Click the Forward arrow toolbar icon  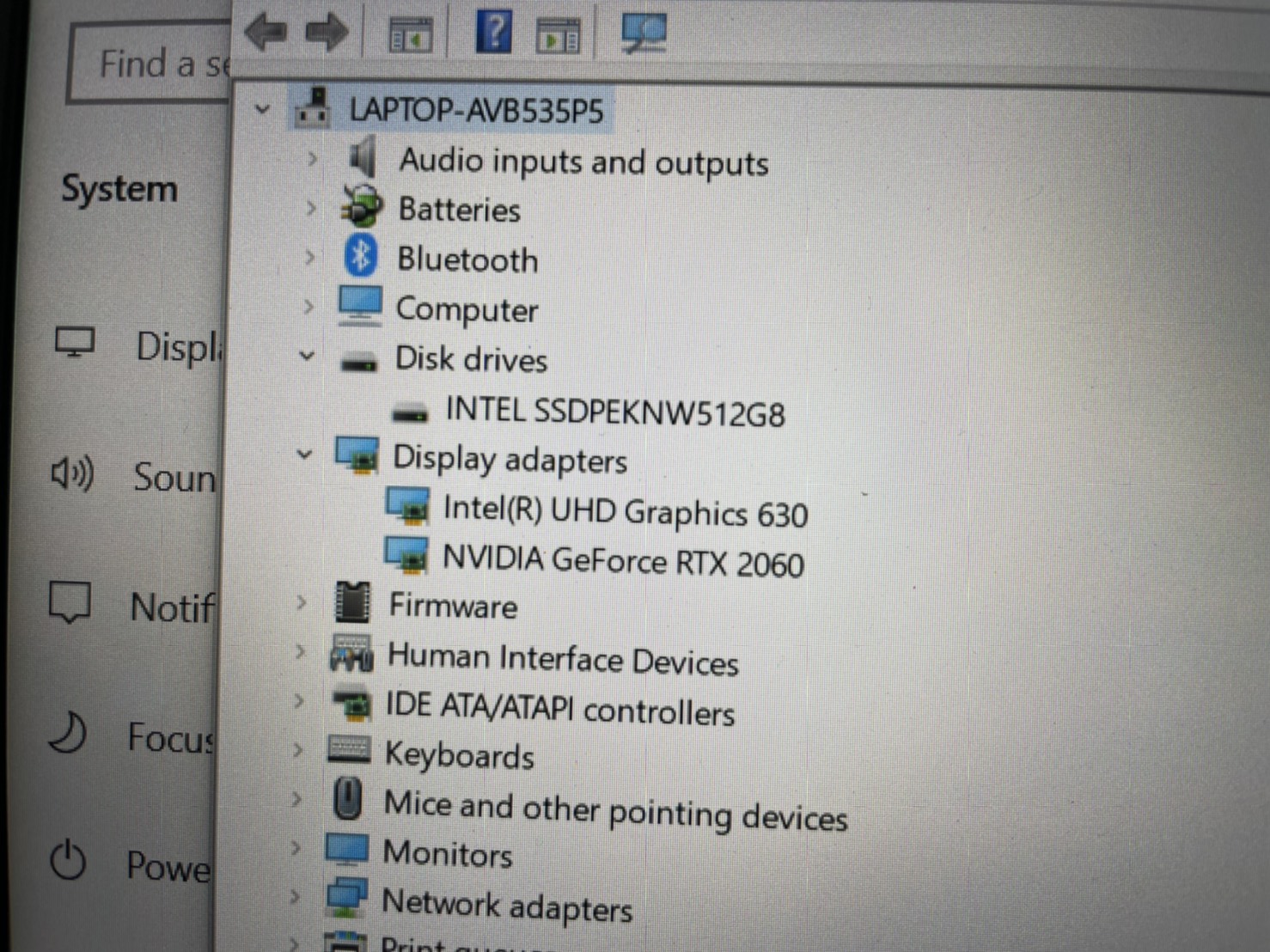pos(327,34)
